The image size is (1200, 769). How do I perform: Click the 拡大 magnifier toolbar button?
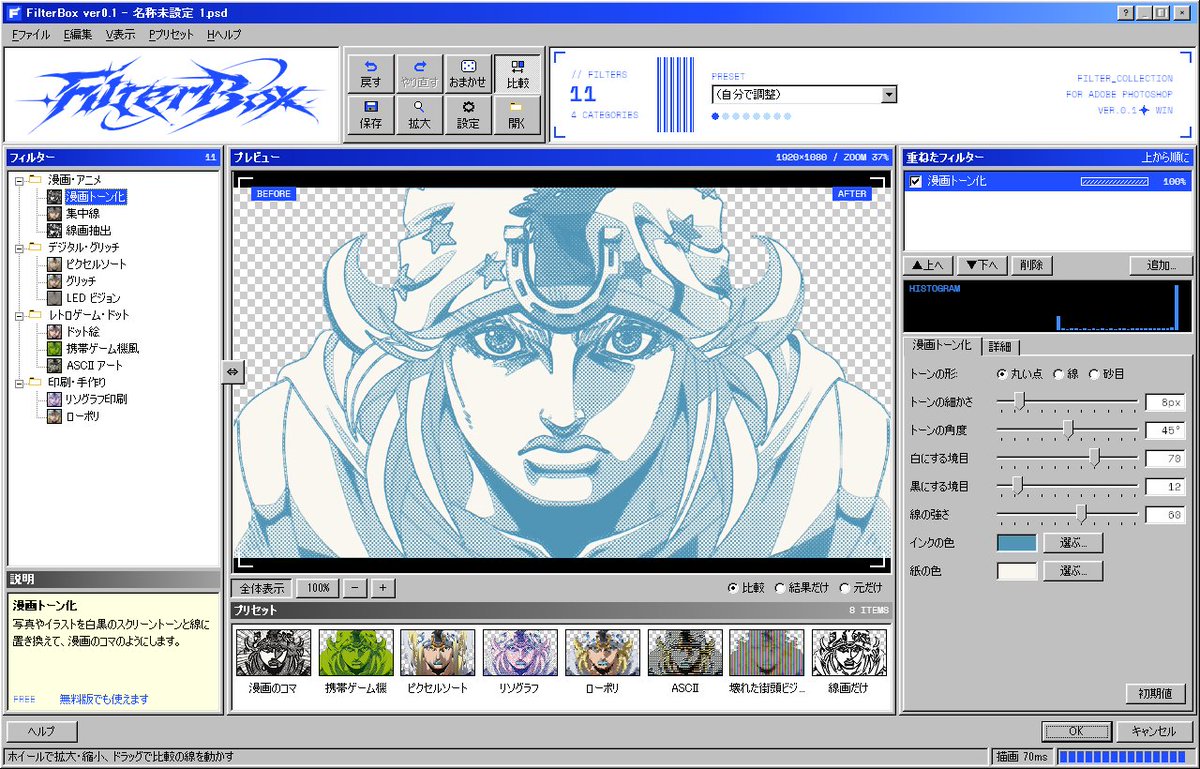tap(419, 115)
